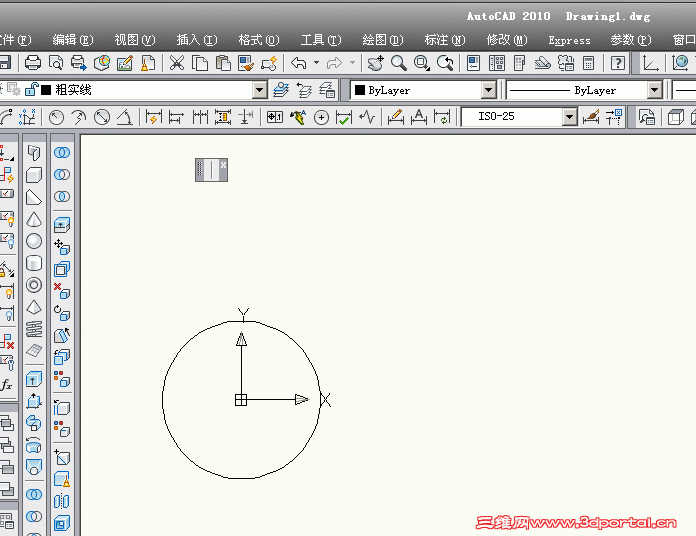Open the layer name dropdown arrow
The image size is (696, 536).
[x=259, y=90]
